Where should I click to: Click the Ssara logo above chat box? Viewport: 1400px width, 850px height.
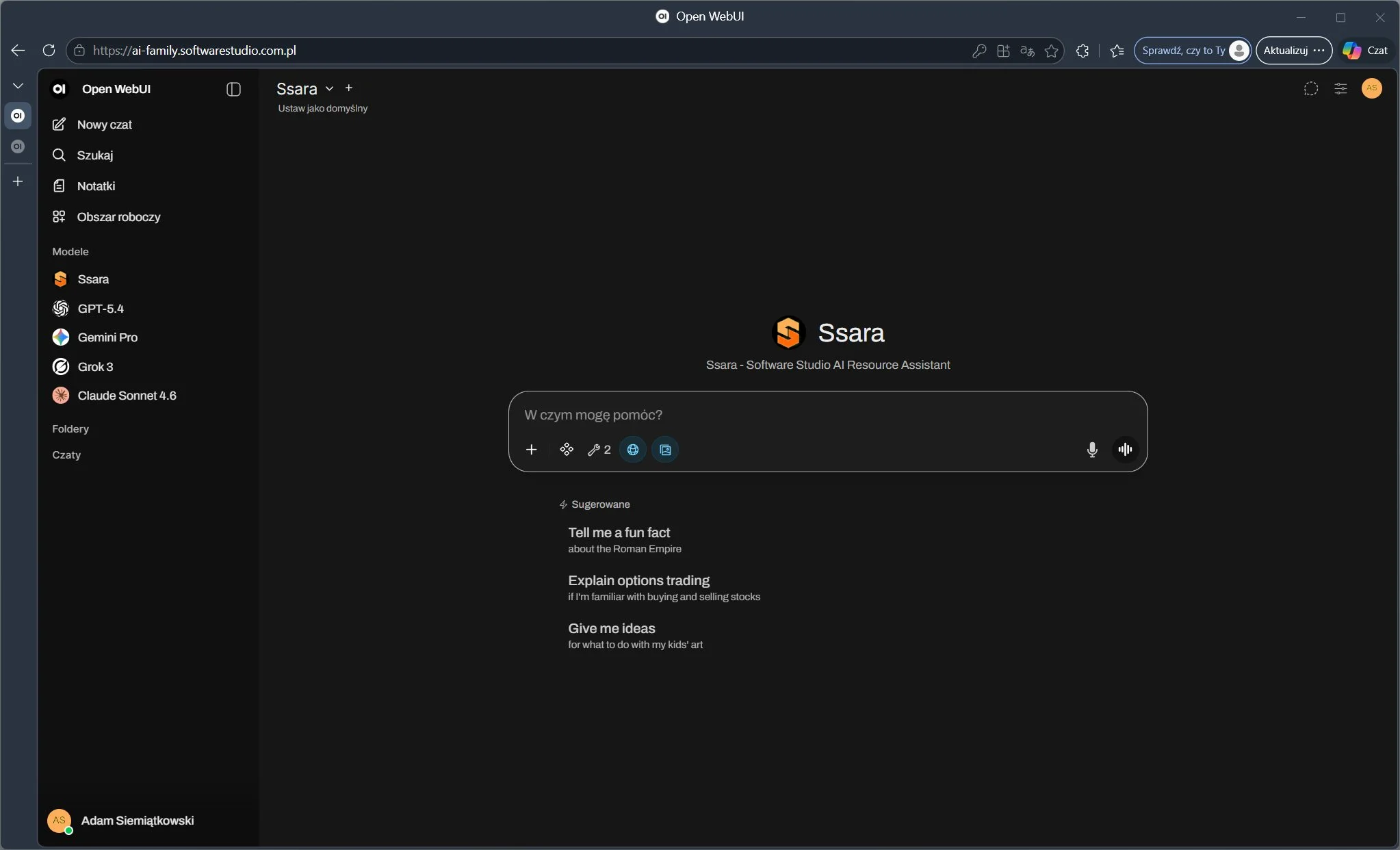coord(788,333)
